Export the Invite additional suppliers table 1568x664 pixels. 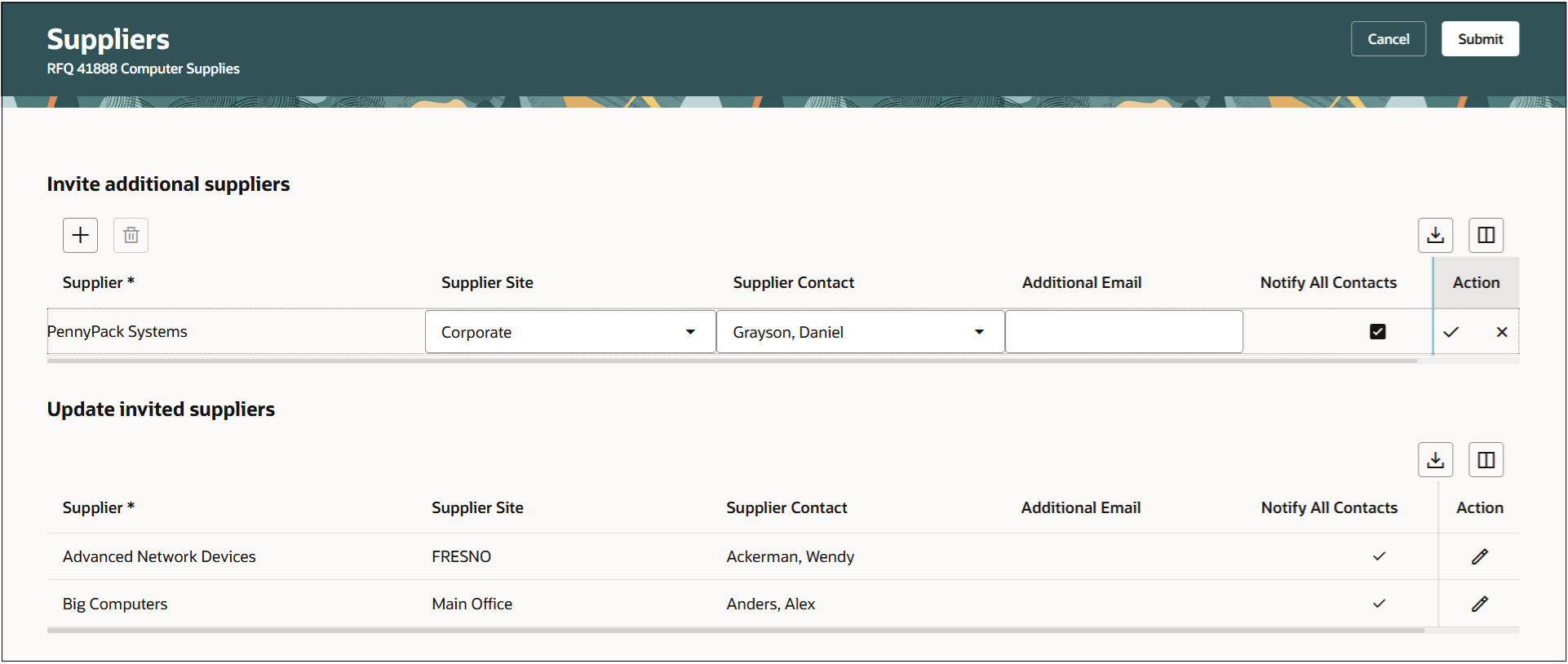[x=1436, y=235]
